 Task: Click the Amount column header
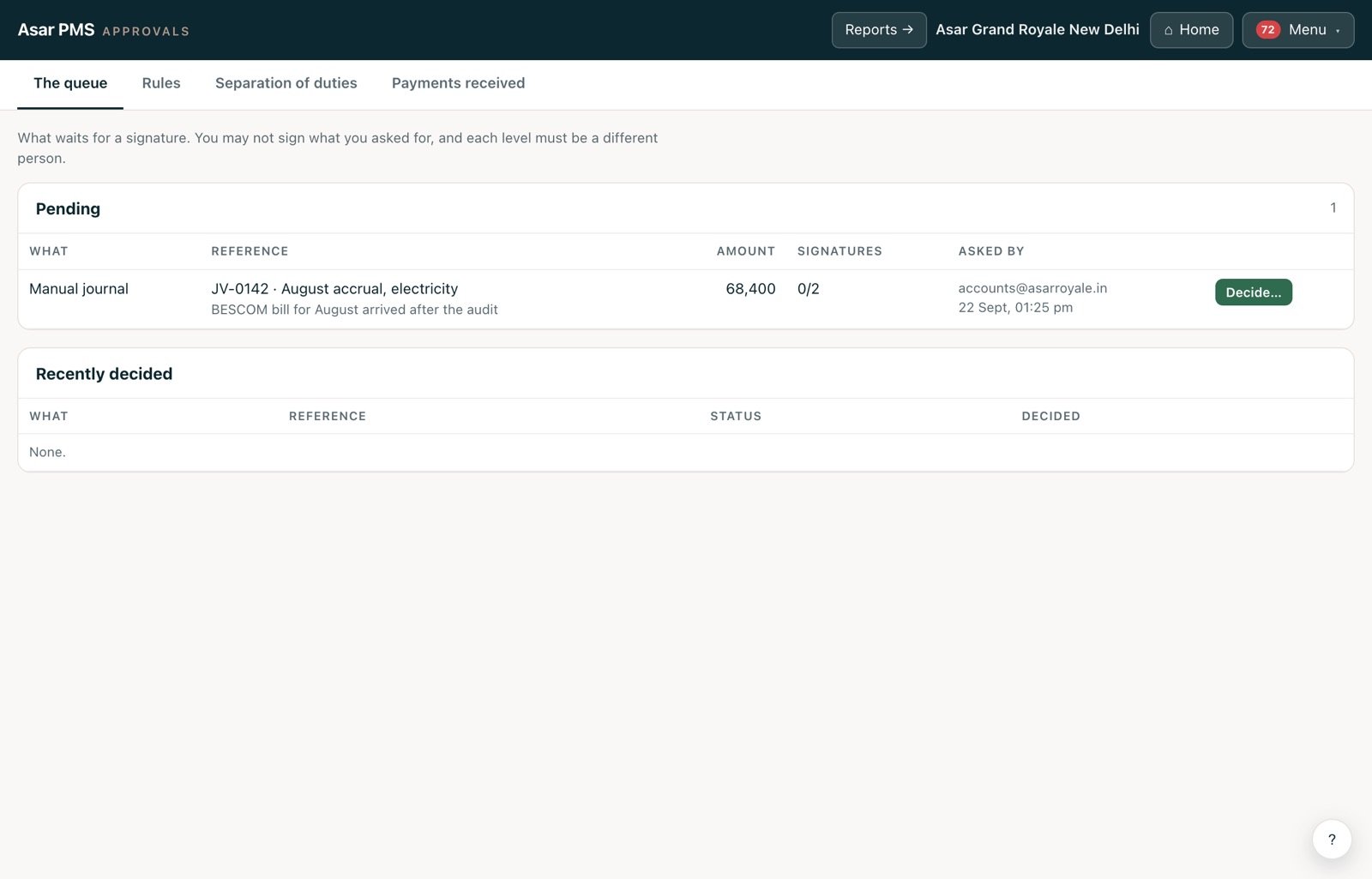746,251
